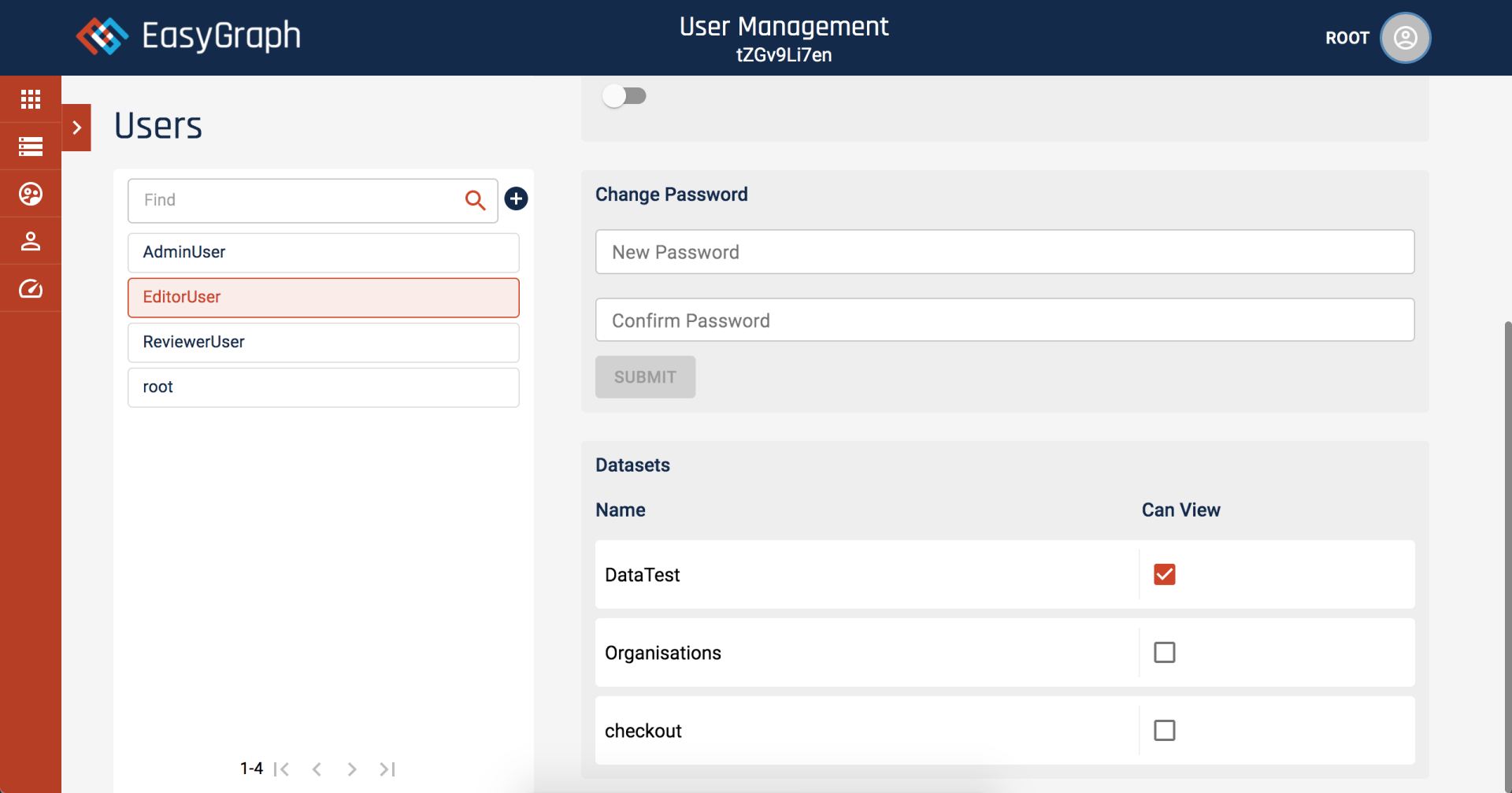Enable Can View for Organisations dataset

pos(1164,653)
